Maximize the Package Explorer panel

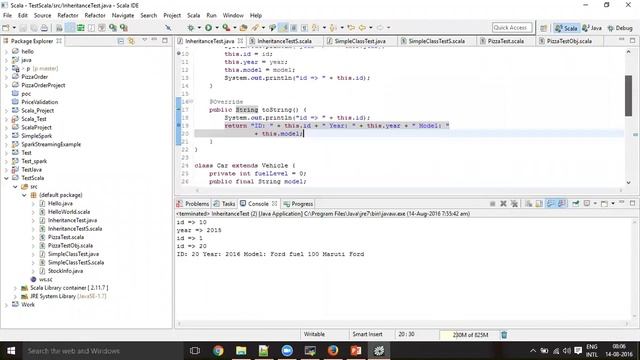pos(165,40)
